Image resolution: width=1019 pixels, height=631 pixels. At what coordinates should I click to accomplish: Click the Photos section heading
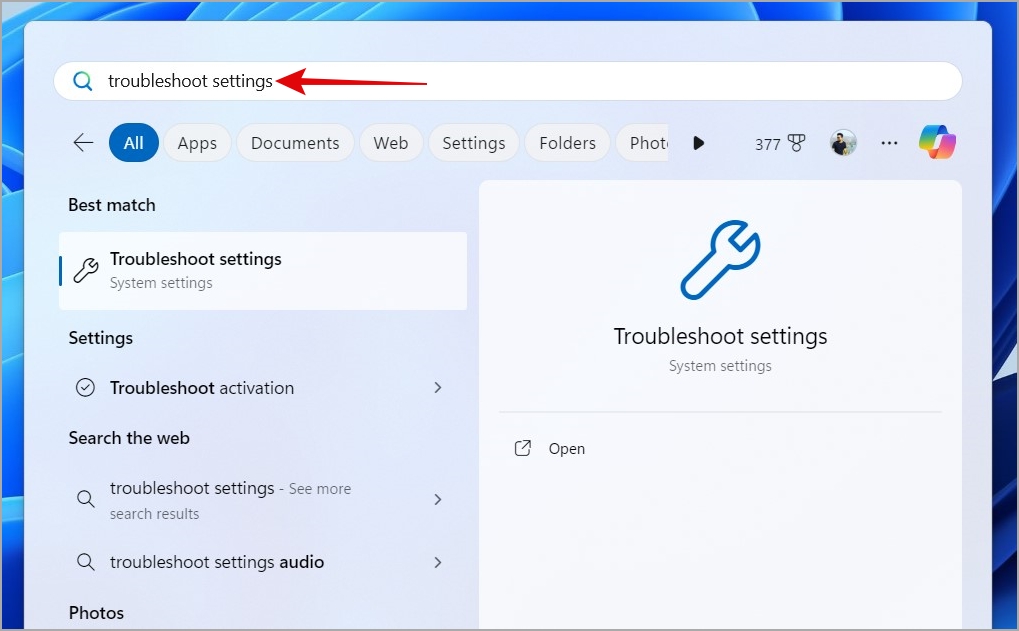[x=96, y=613]
